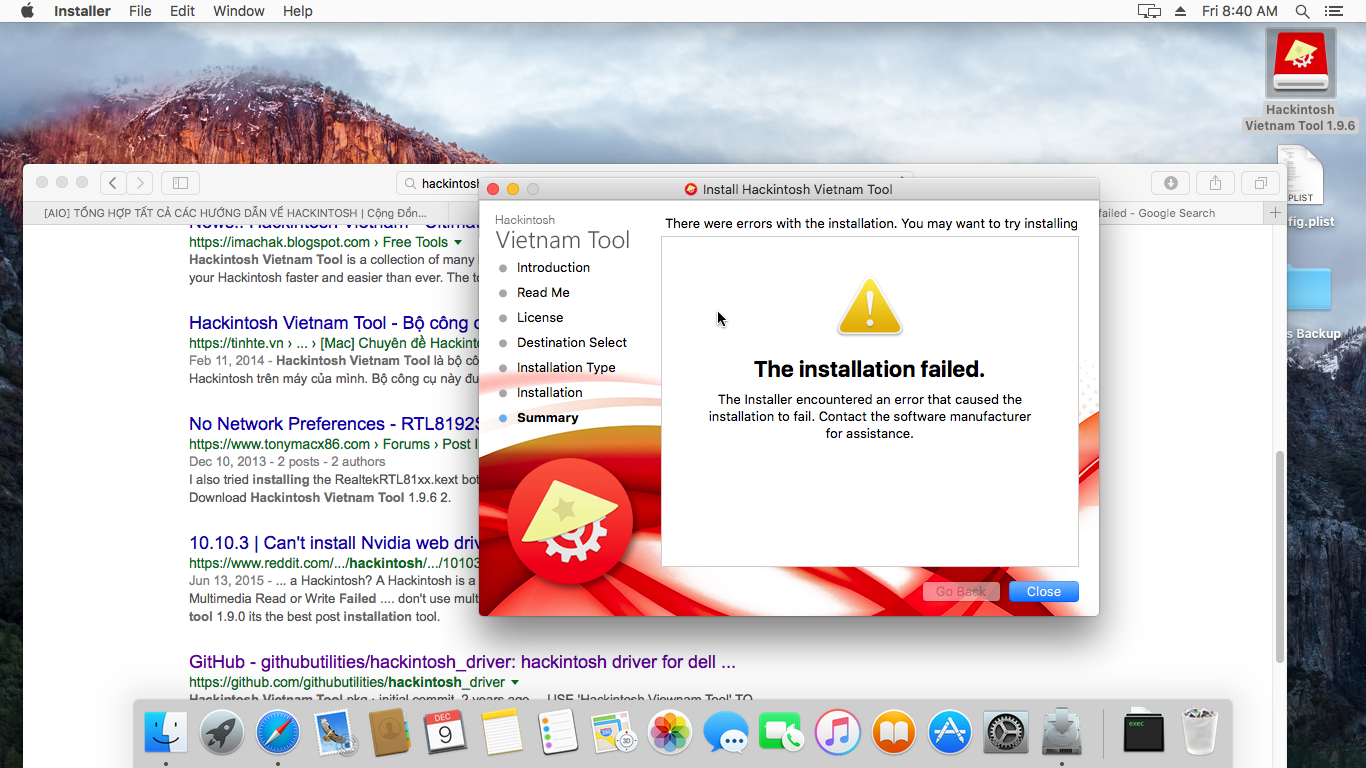The width and height of the screenshot is (1366, 768).
Task: Open Launchpad from the Dock
Action: pos(222,733)
